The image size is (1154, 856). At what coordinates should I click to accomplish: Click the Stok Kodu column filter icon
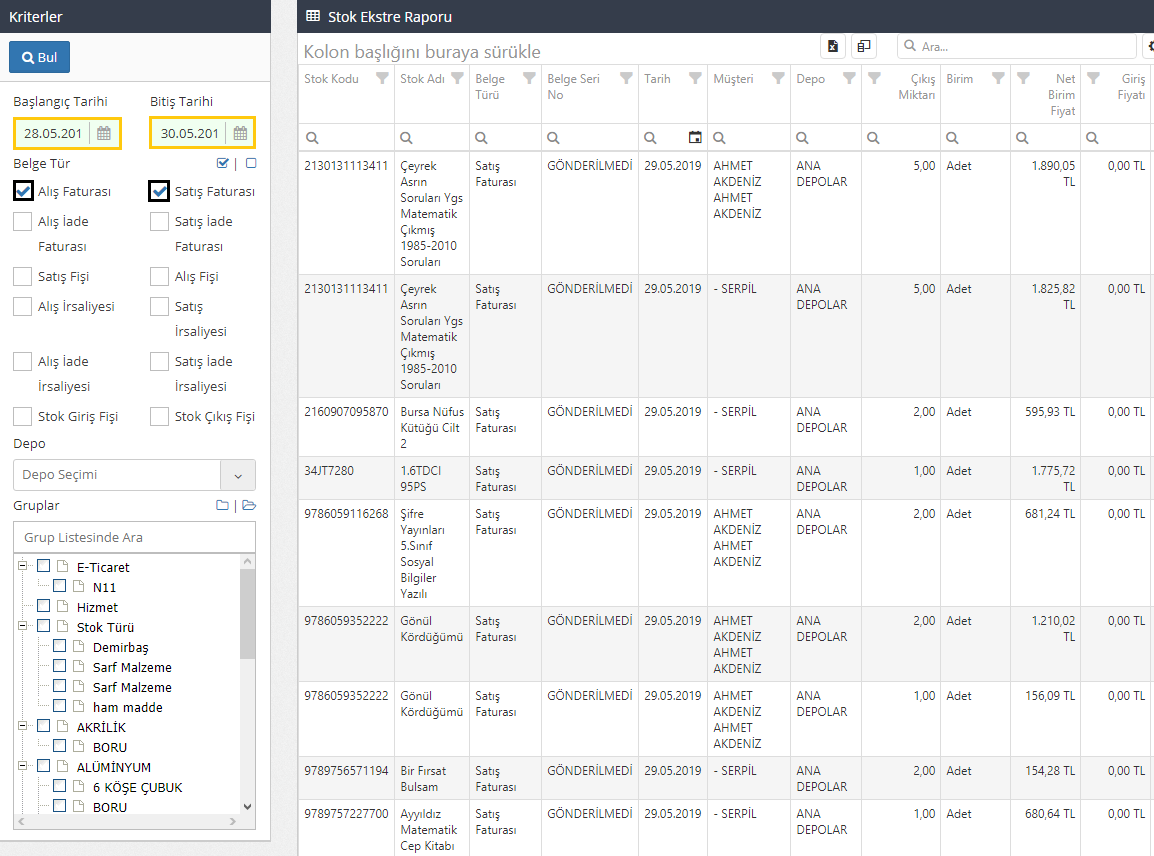pyautogui.click(x=381, y=79)
